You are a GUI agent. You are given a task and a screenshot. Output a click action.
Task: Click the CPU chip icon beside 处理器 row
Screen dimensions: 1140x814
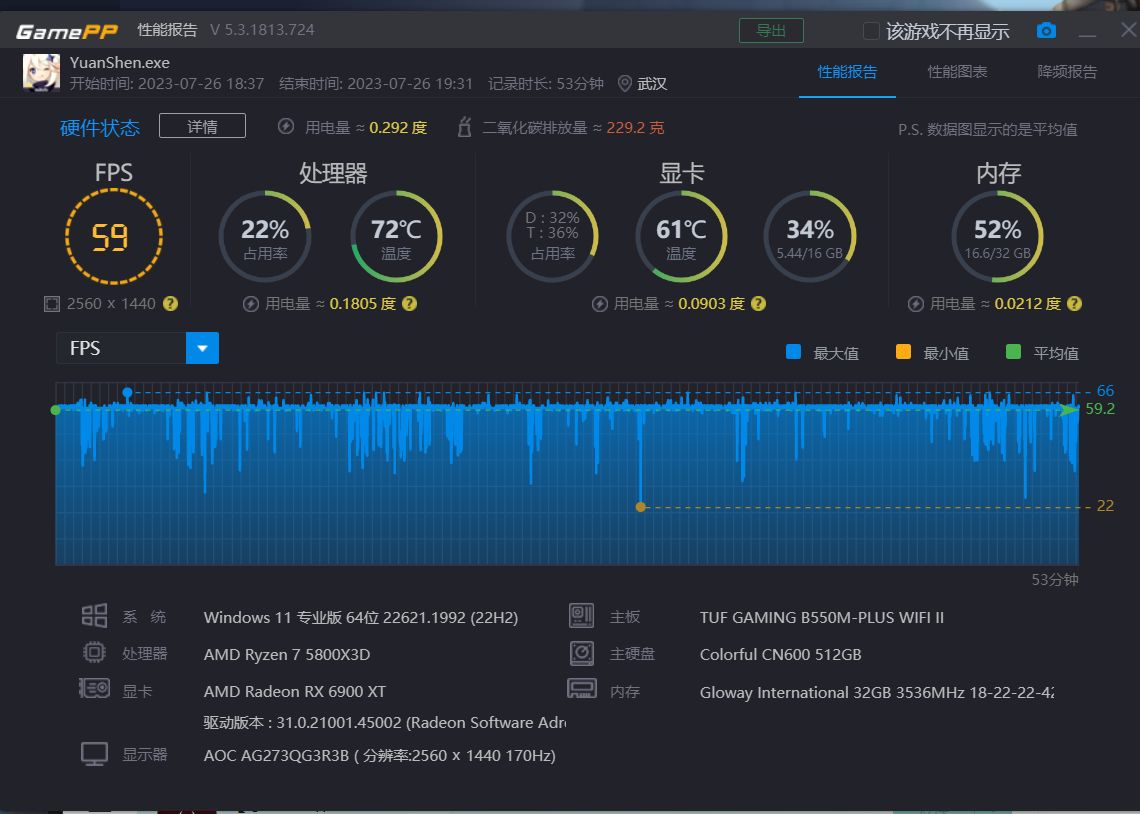pos(95,652)
